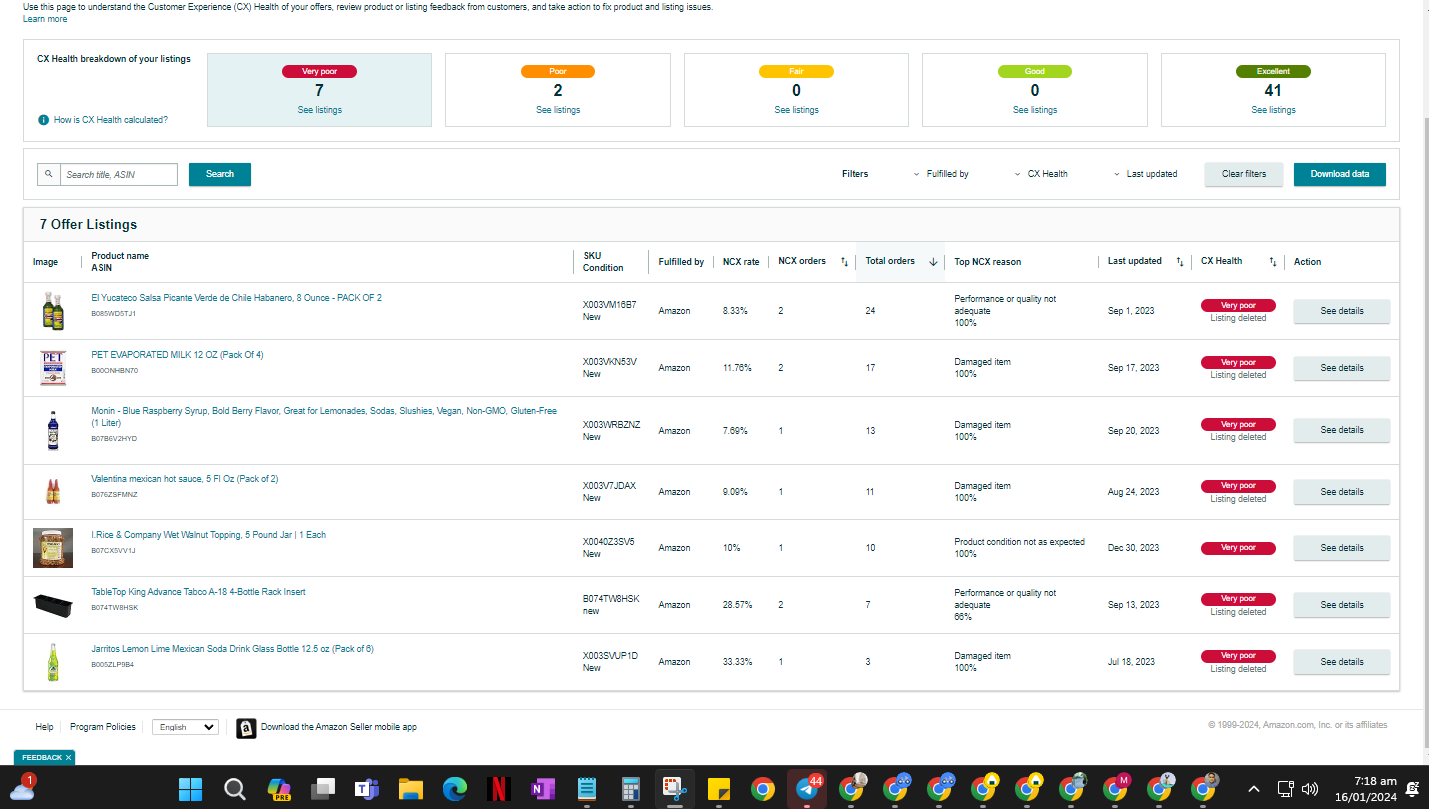Open Sticky Notes from taskbar

point(718,789)
